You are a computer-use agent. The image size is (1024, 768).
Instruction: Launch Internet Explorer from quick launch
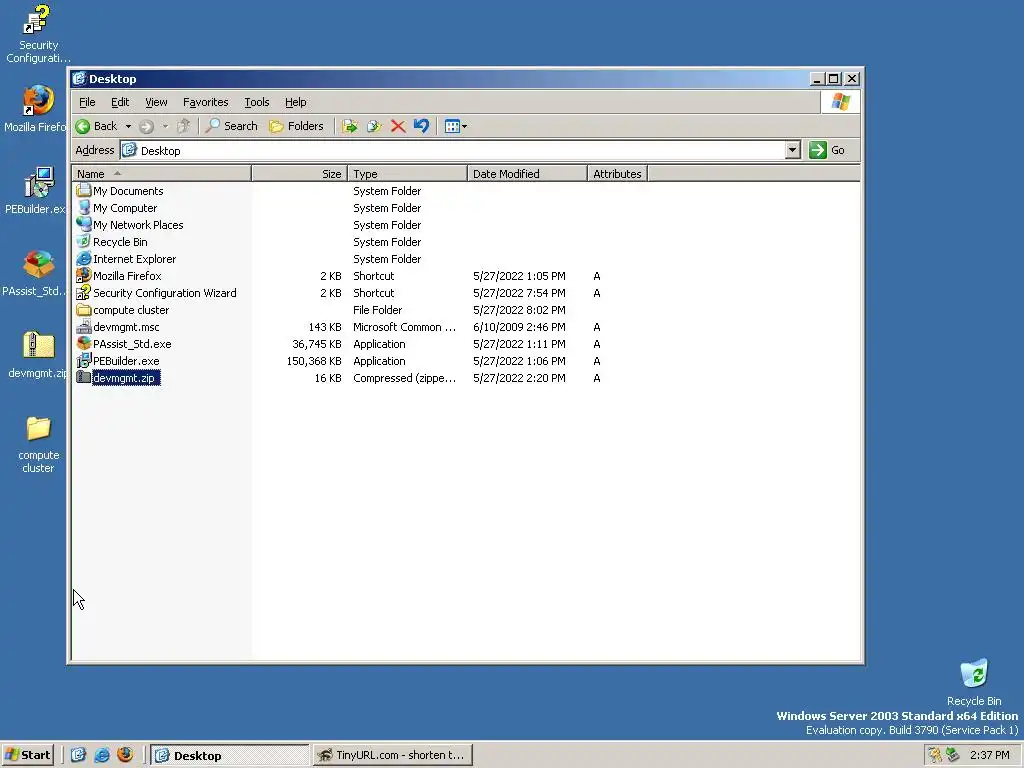click(102, 755)
